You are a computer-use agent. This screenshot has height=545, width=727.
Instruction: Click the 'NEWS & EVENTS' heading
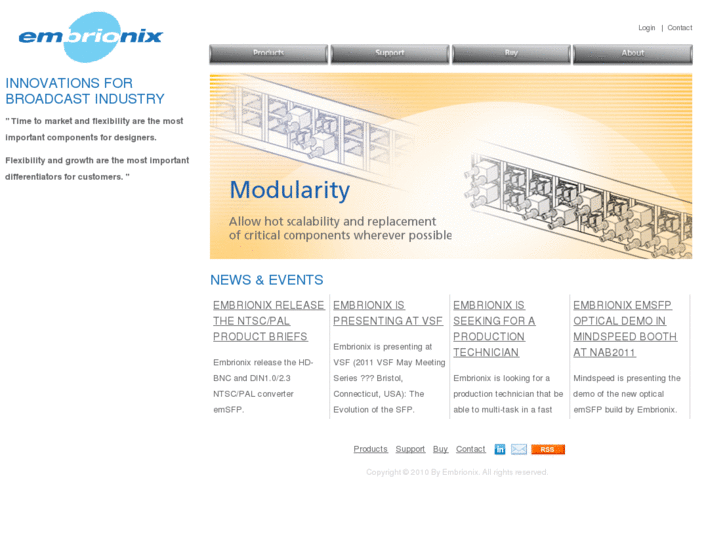[x=267, y=280]
